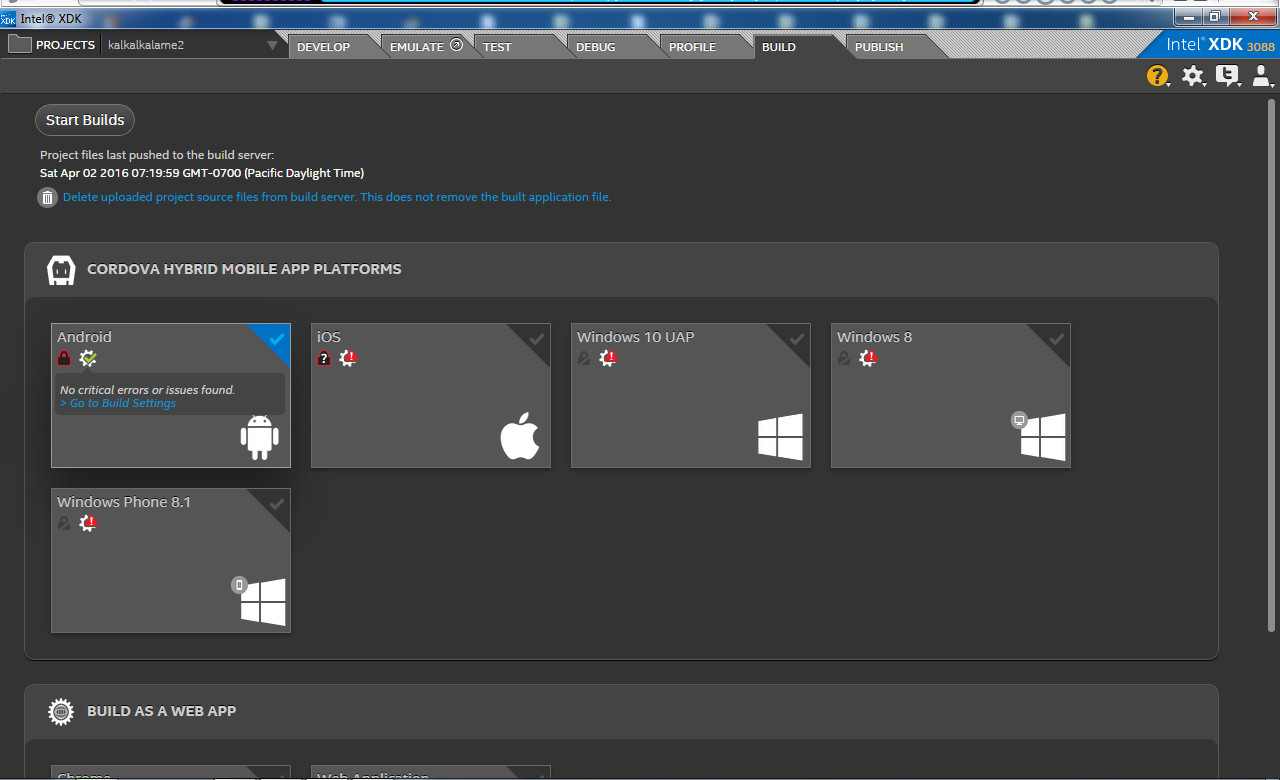
Task: Expand the kalkalkalame2 project dropdown
Action: pos(192,45)
